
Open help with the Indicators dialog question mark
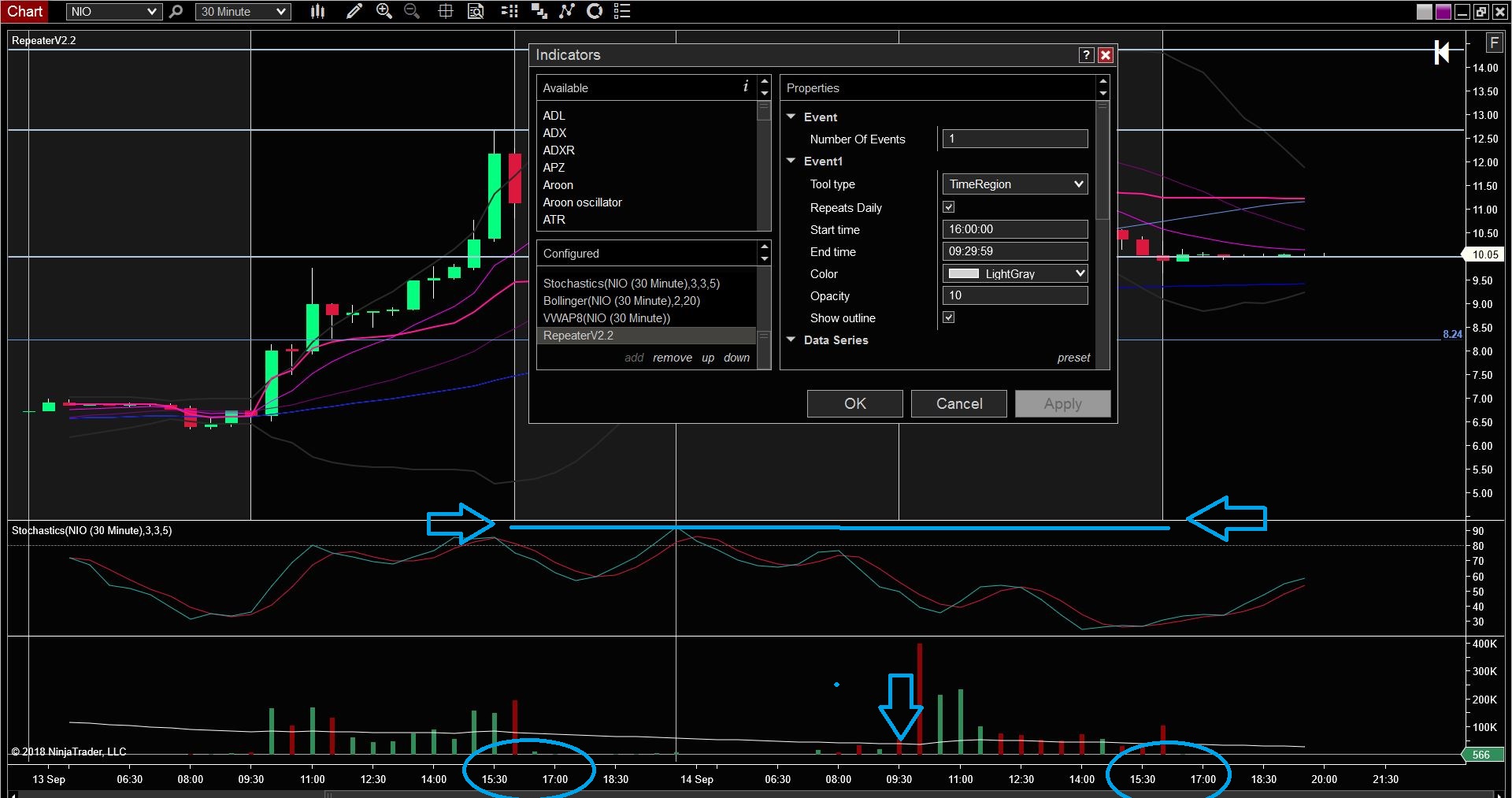click(1087, 55)
